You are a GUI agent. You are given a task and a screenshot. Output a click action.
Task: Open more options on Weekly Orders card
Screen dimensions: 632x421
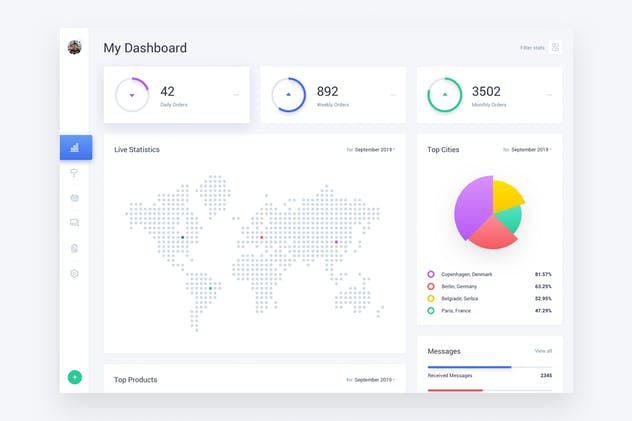coord(393,95)
